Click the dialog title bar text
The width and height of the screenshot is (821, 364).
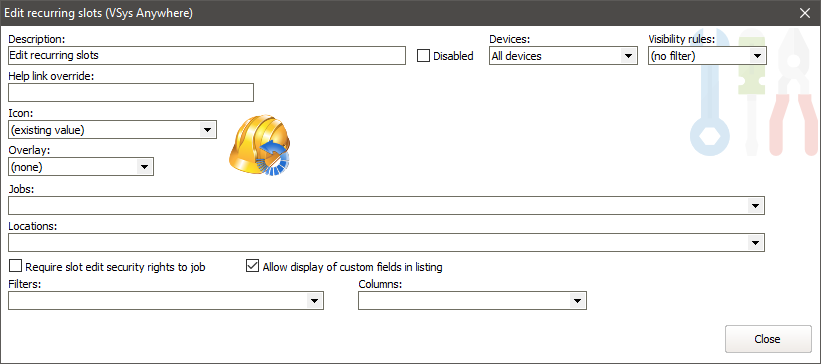click(98, 13)
